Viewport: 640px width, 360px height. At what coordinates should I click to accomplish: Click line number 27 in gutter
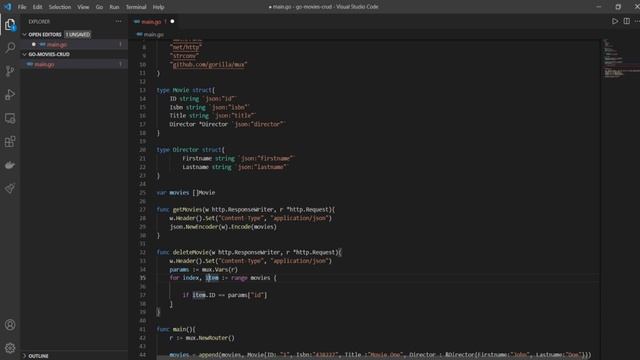(142, 210)
